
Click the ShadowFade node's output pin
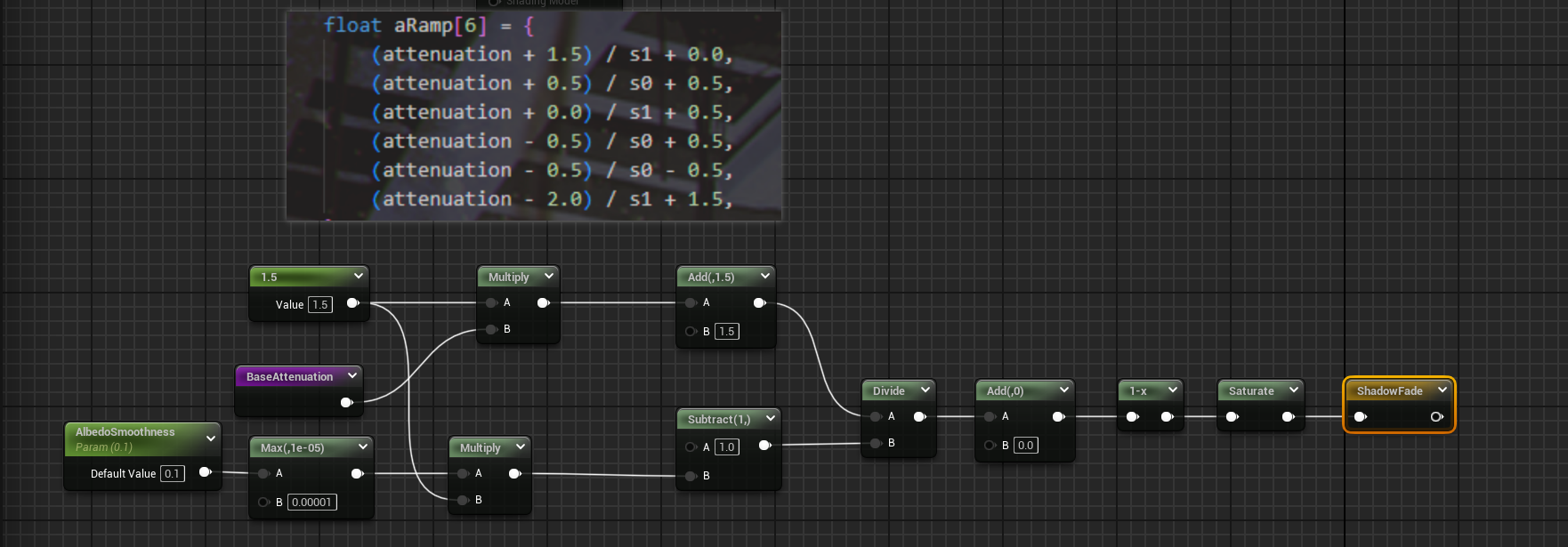(x=1436, y=416)
